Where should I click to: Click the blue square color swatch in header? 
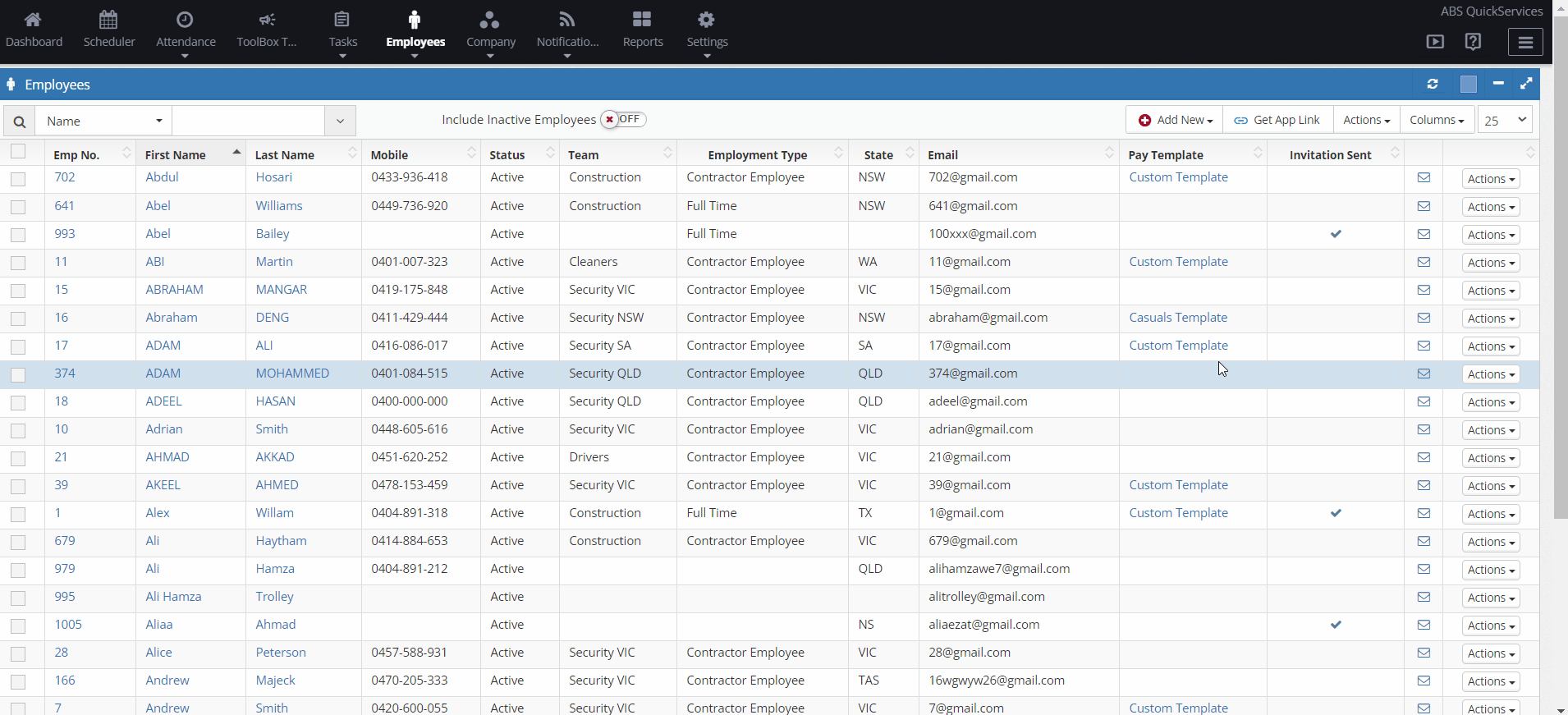click(1469, 84)
